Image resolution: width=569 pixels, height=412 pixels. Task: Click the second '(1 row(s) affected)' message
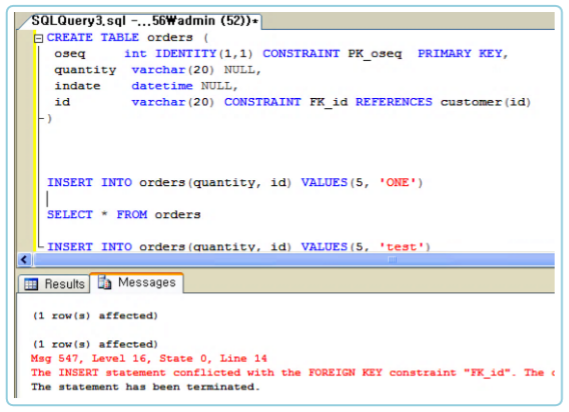[x=95, y=344]
